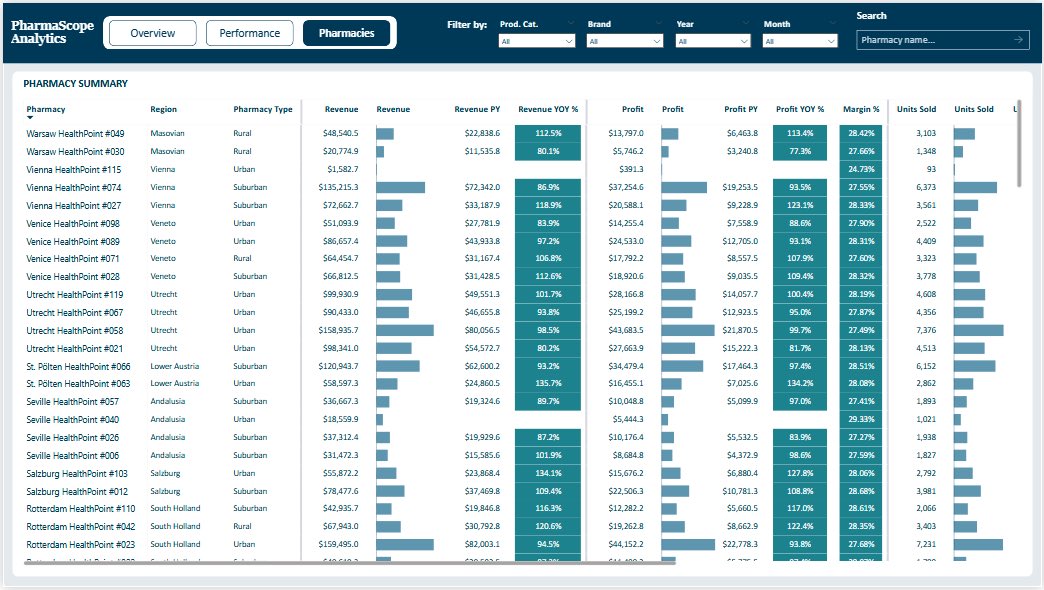
Task: Select Salzburg HealthPoint #103
Action: point(77,473)
